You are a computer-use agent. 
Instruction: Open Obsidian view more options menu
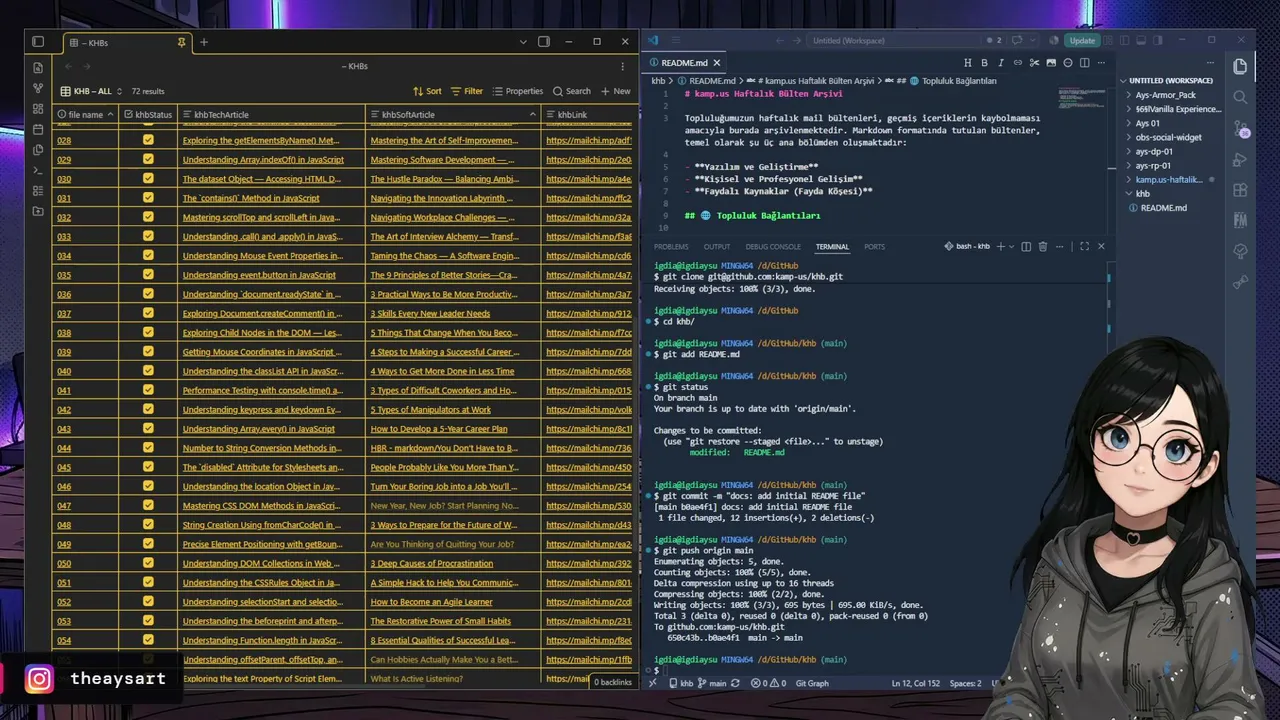[x=624, y=66]
